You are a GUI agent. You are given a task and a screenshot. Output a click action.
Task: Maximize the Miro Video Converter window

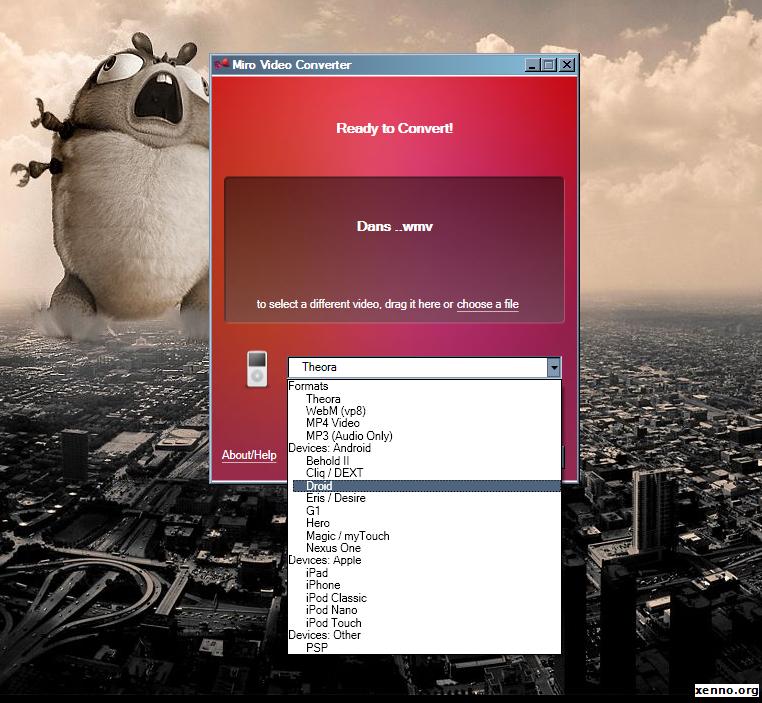point(549,65)
